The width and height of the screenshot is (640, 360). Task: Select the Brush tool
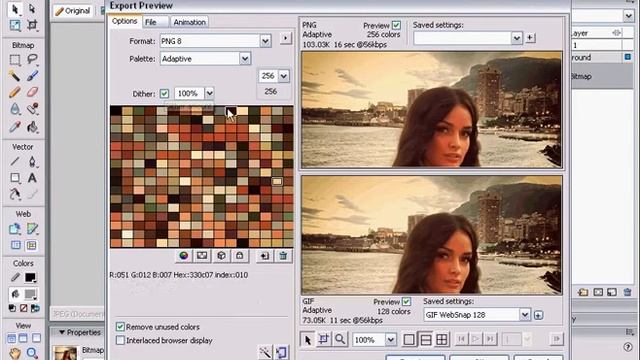click(32, 76)
